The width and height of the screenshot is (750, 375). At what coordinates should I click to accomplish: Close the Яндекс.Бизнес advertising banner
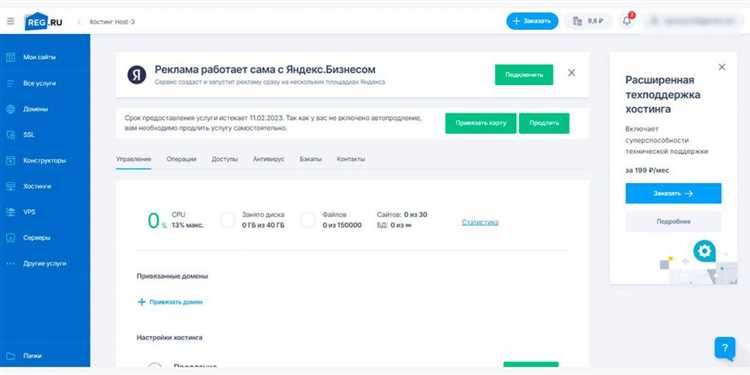571,73
